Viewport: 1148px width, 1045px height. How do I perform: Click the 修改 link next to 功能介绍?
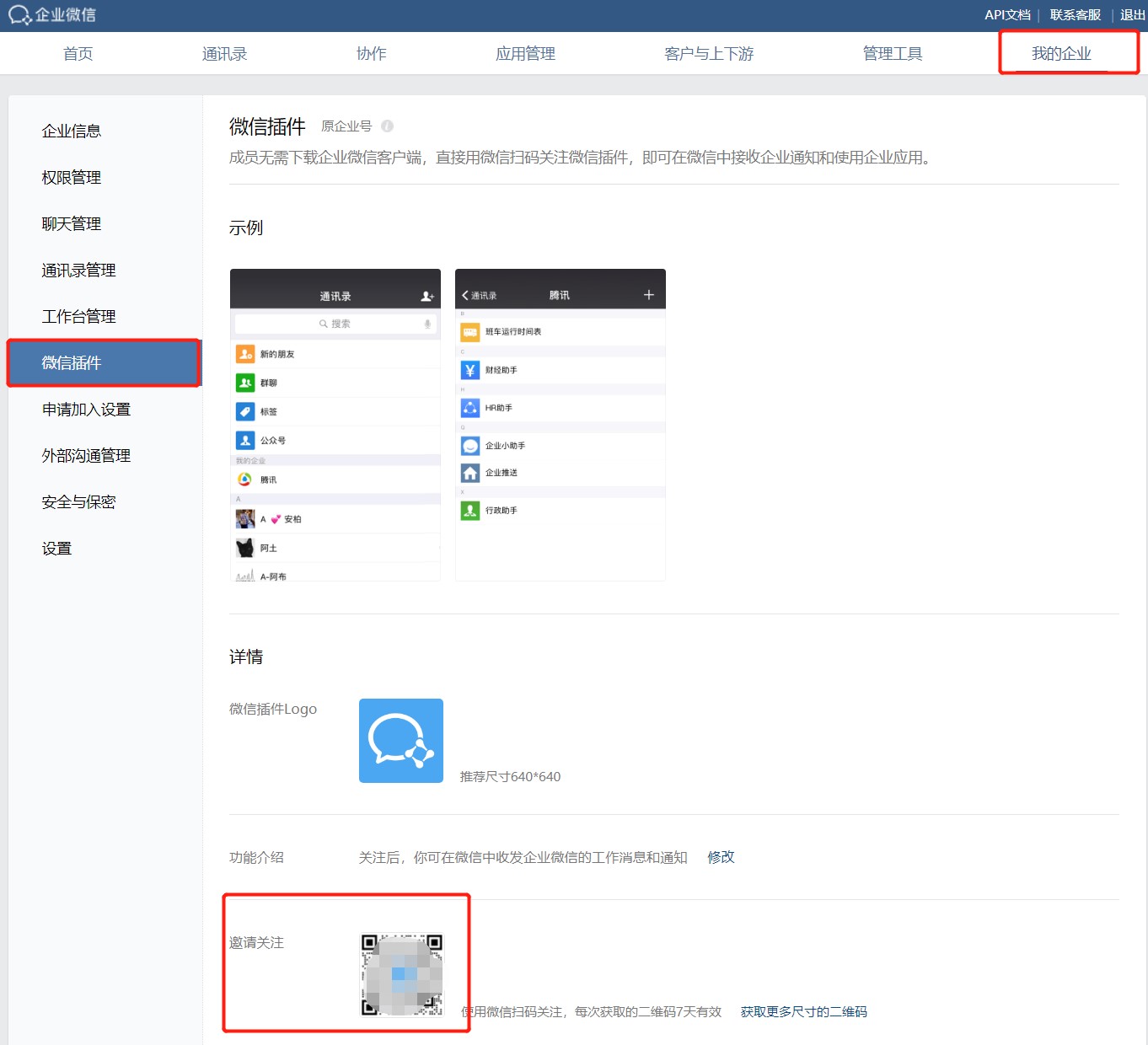[721, 857]
